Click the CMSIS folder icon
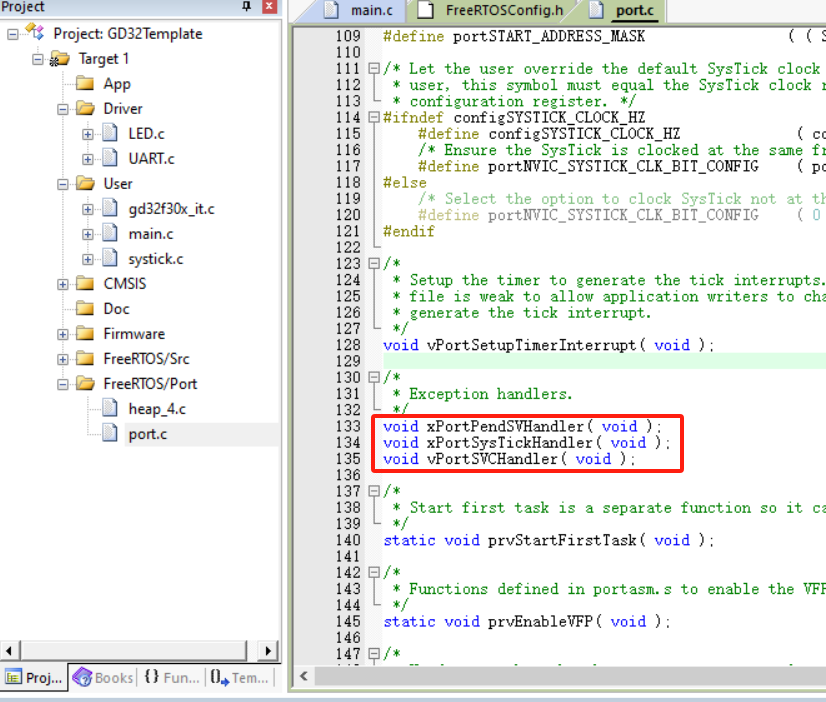 click(x=85, y=283)
